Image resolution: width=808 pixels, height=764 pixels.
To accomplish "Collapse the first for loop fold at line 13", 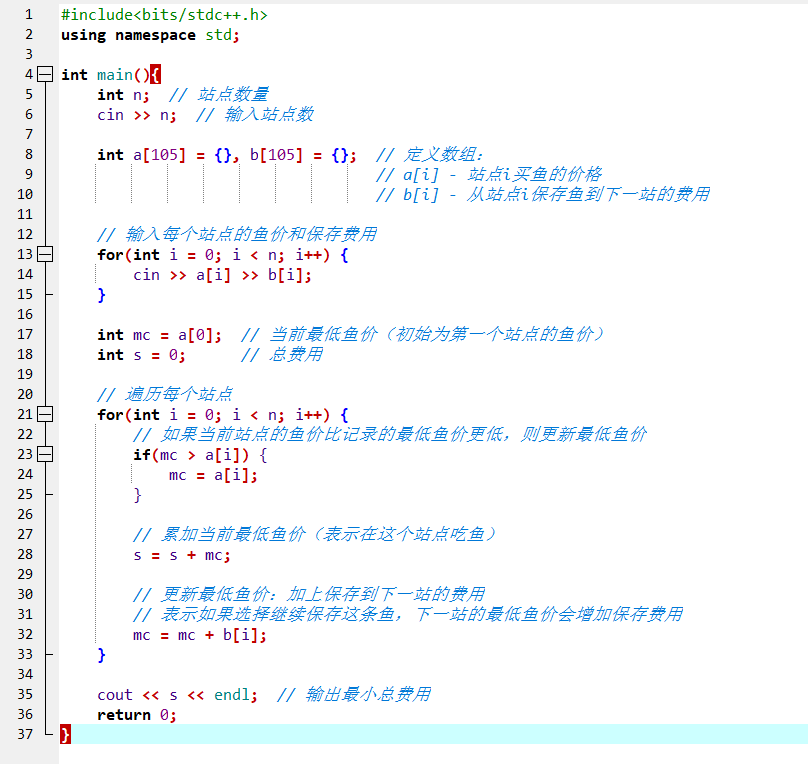I will [x=45, y=254].
